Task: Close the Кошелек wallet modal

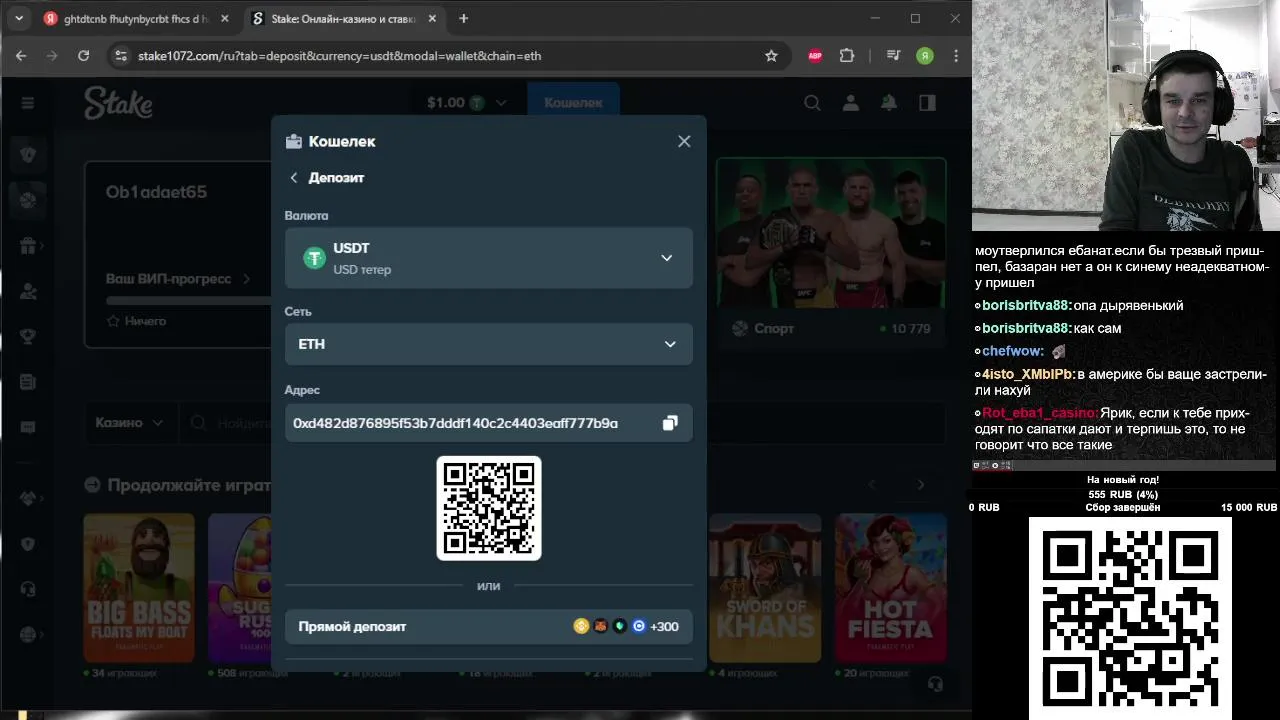Action: pos(684,142)
